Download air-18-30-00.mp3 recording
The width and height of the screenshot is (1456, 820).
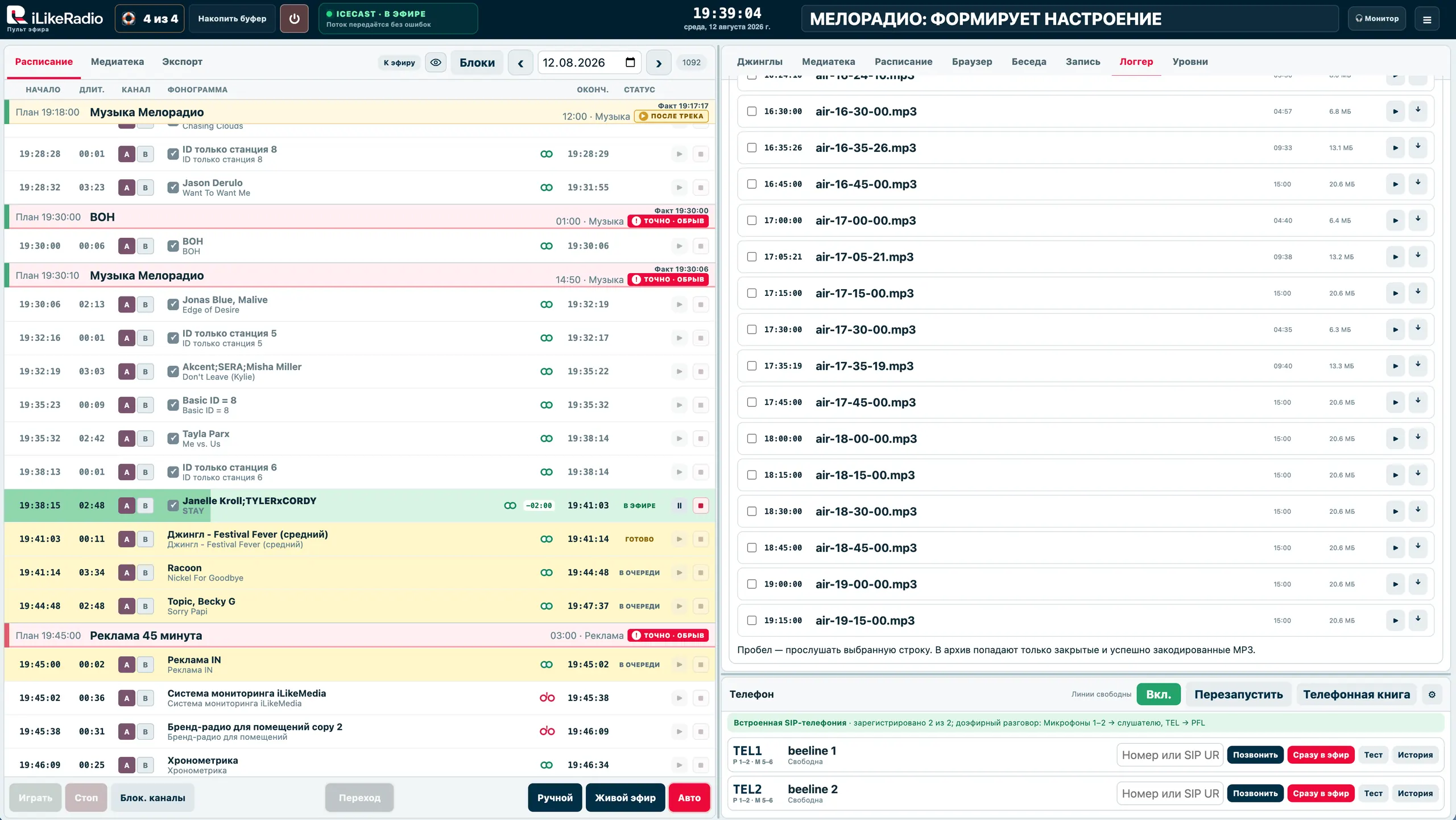click(x=1418, y=510)
